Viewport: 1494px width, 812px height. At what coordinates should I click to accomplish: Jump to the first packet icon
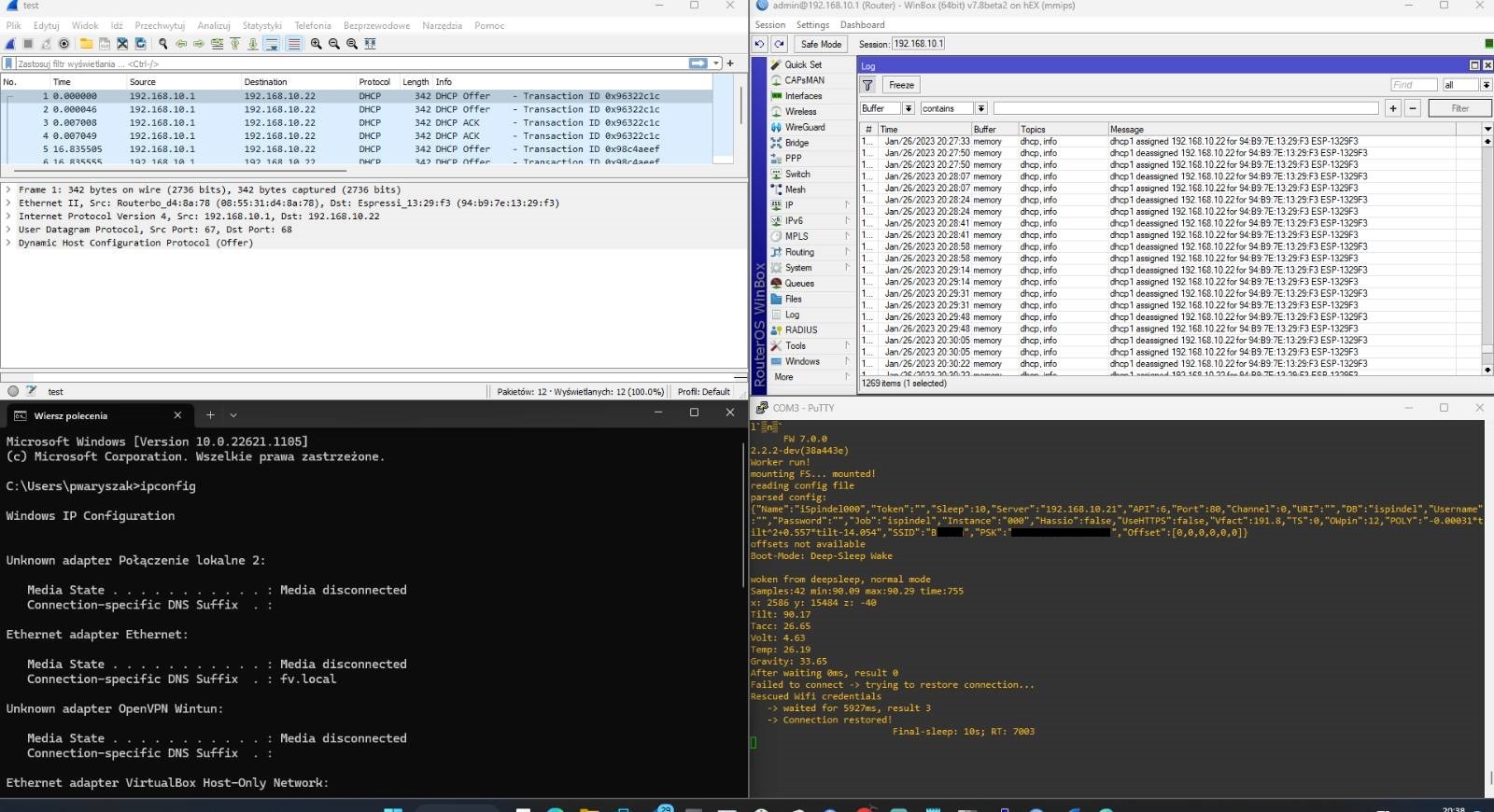235,44
